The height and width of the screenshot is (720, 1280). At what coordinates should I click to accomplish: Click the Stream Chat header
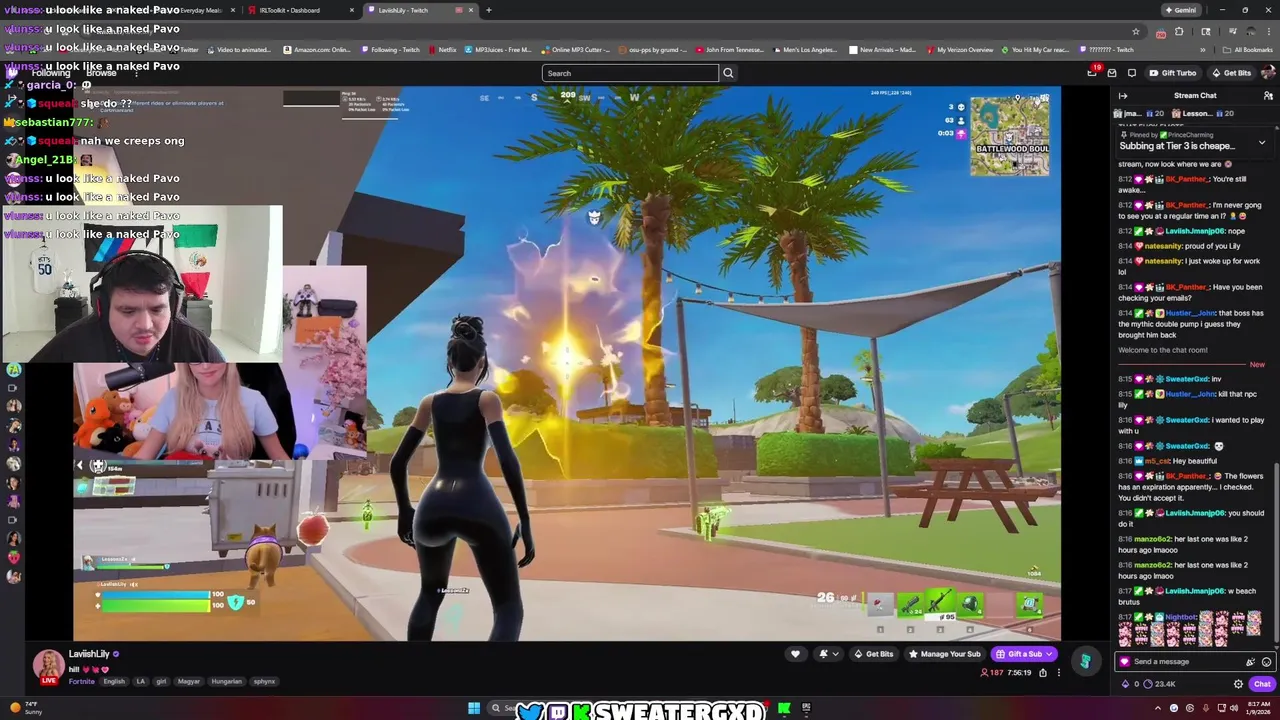(1195, 96)
